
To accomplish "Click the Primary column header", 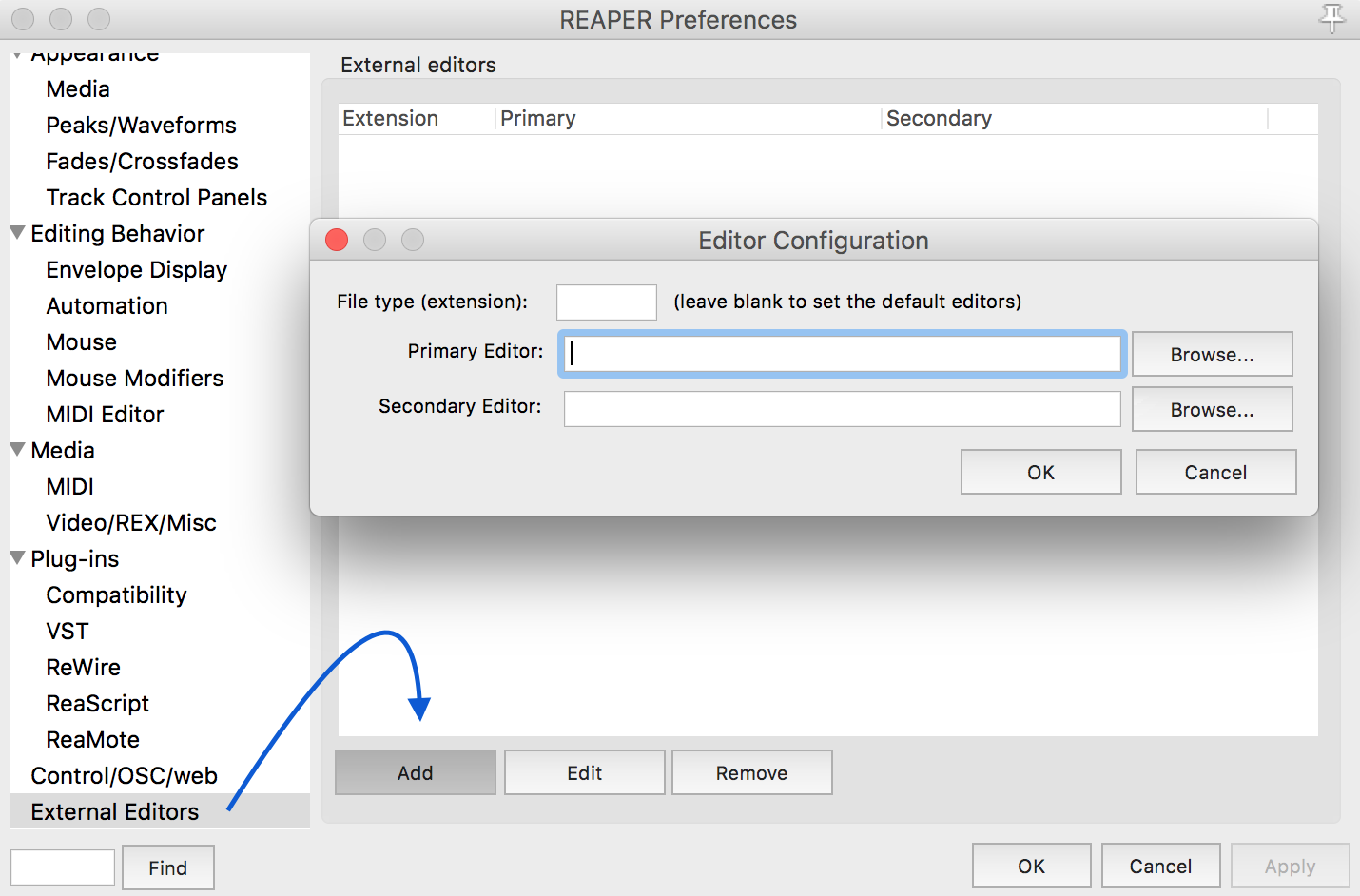I will click(689, 118).
